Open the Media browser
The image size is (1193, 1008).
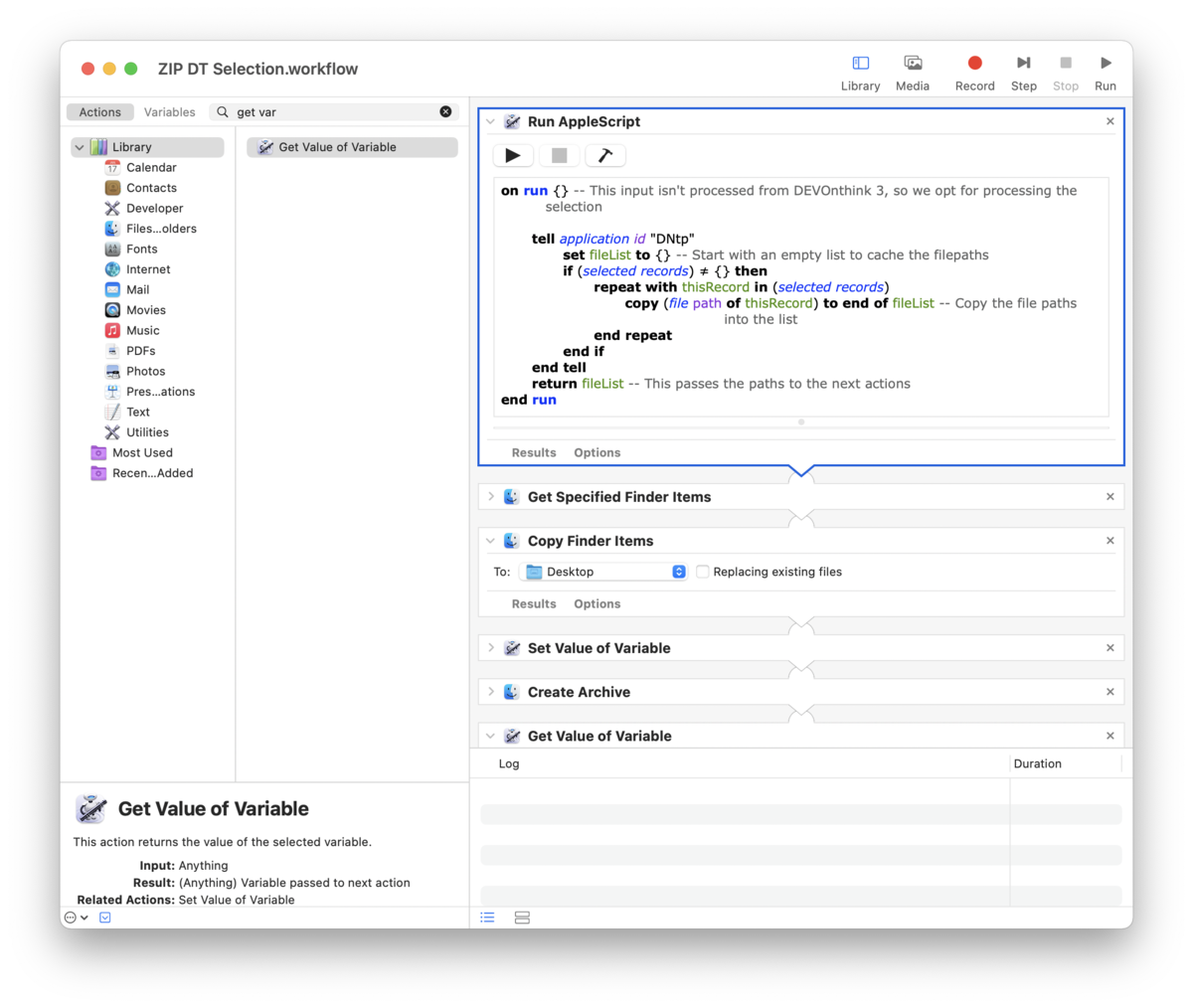913,64
